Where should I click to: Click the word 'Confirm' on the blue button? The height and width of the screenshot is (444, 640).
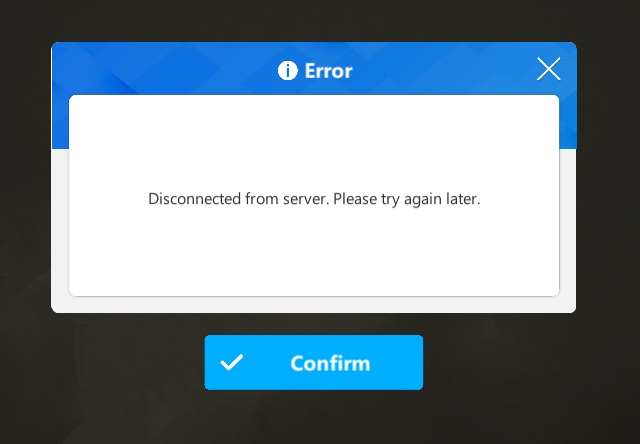[x=330, y=363]
